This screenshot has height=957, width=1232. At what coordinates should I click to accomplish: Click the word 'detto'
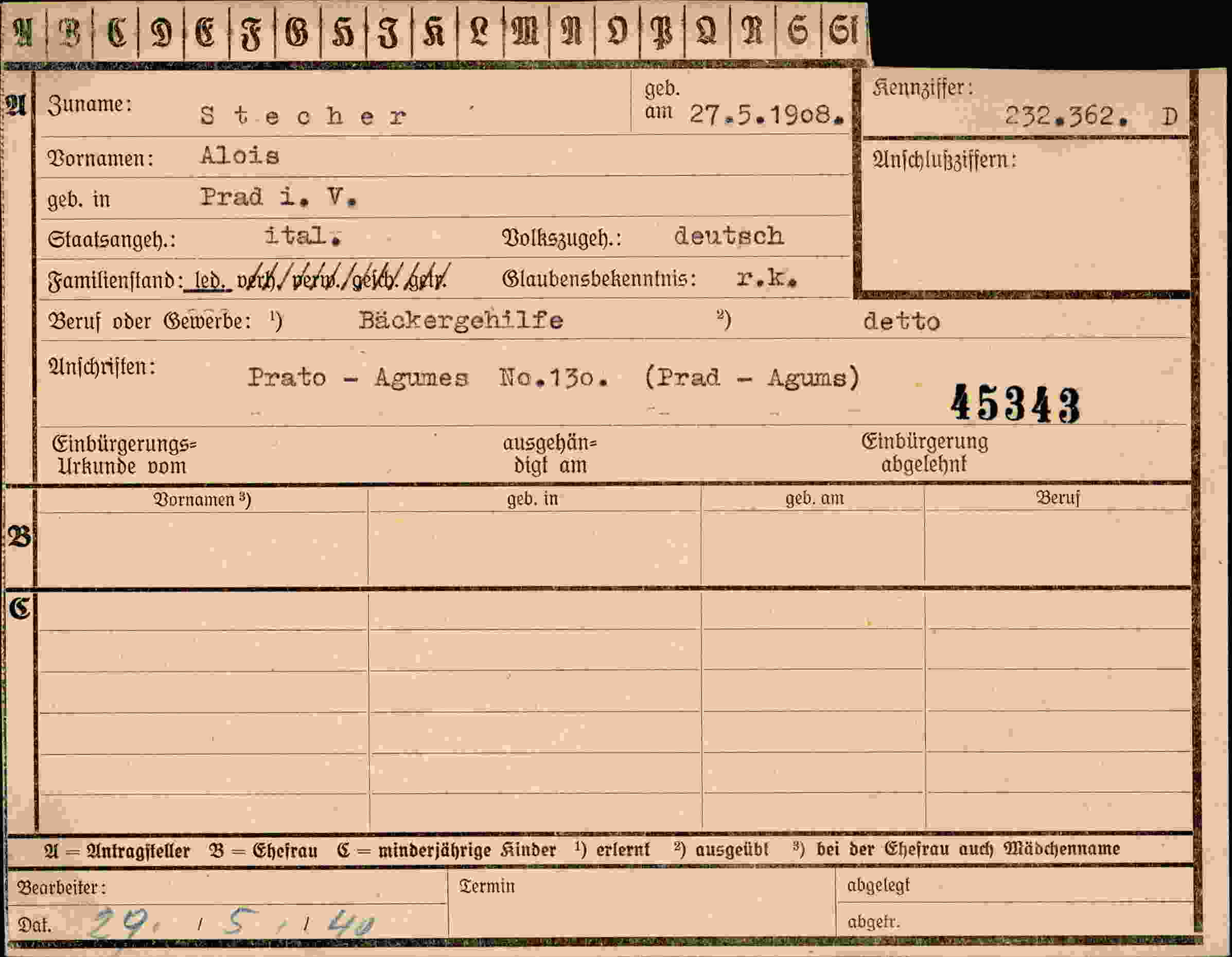(x=902, y=322)
